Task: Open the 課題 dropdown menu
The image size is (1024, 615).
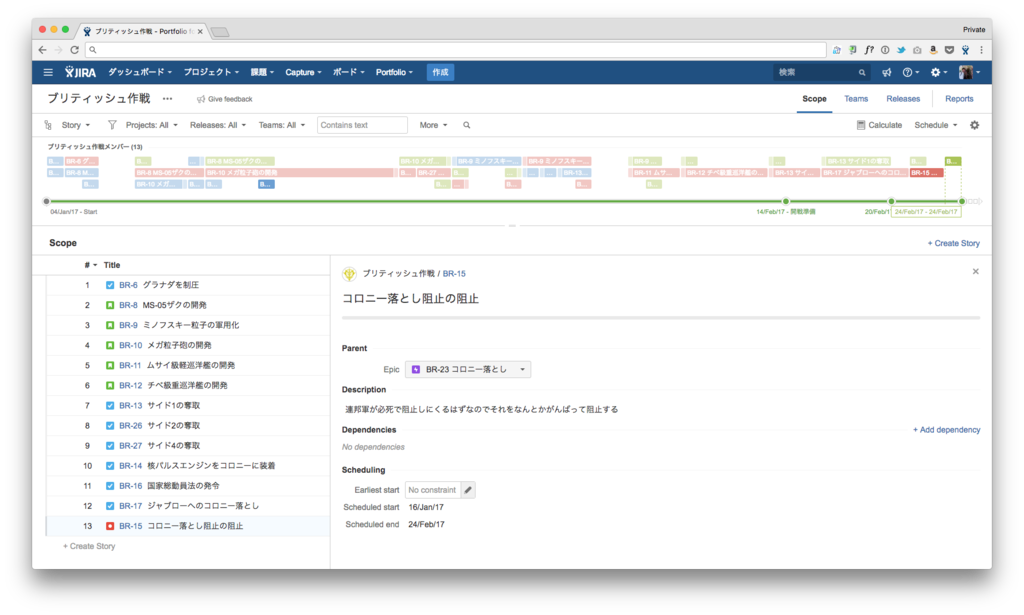Action: (262, 72)
